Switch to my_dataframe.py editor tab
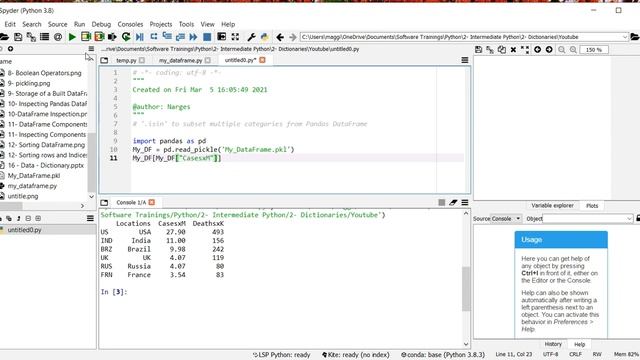 pos(180,60)
